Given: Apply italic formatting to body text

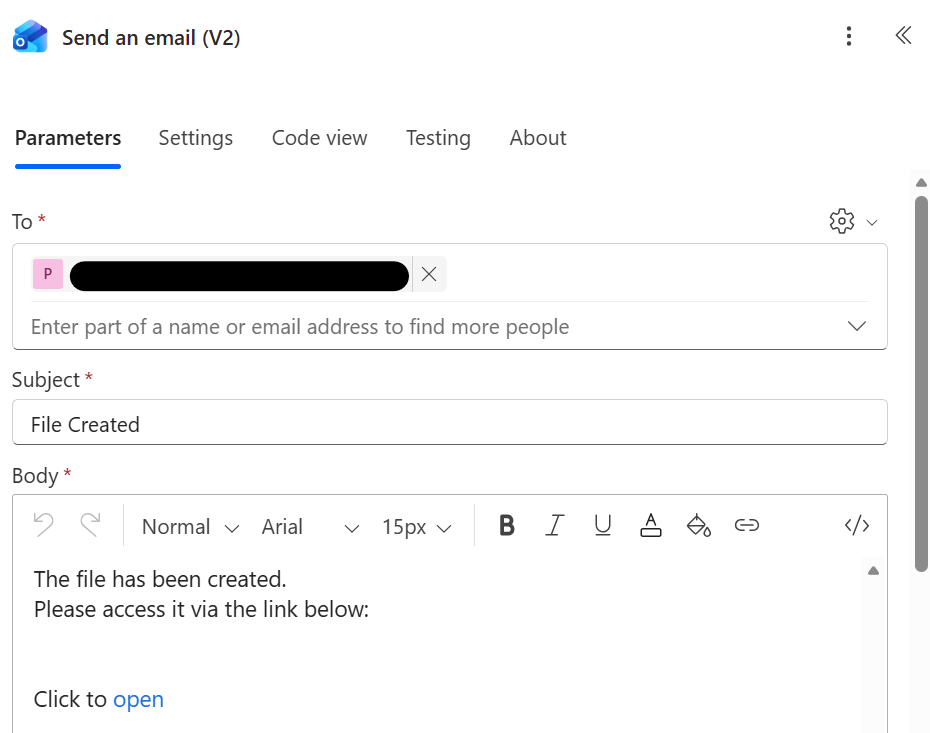Looking at the screenshot, I should click(555, 526).
